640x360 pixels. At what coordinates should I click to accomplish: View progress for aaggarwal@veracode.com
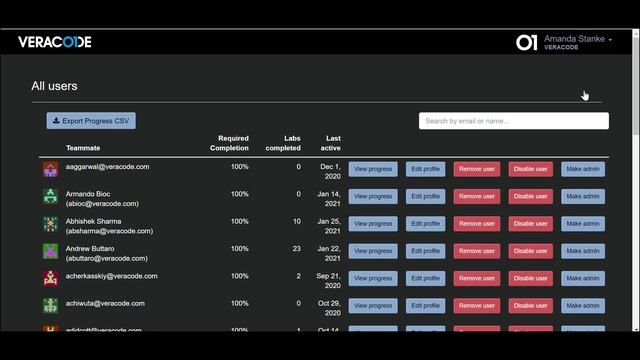[373, 169]
